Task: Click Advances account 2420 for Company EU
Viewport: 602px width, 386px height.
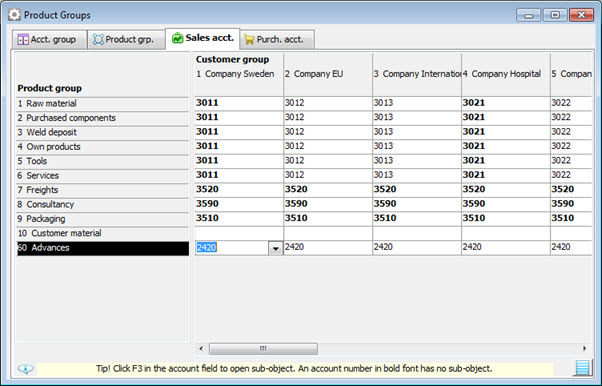Action: pyautogui.click(x=328, y=247)
